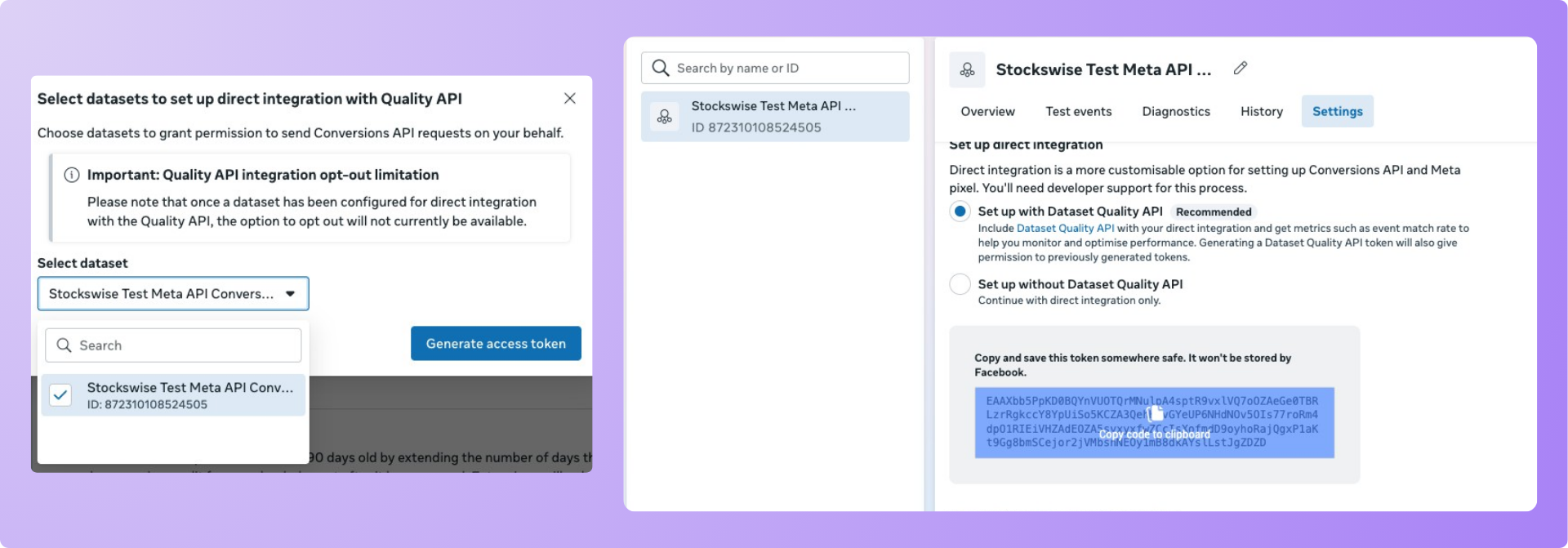Image resolution: width=1568 pixels, height=548 pixels.
Task: Open the Test events tab
Action: 1078,111
